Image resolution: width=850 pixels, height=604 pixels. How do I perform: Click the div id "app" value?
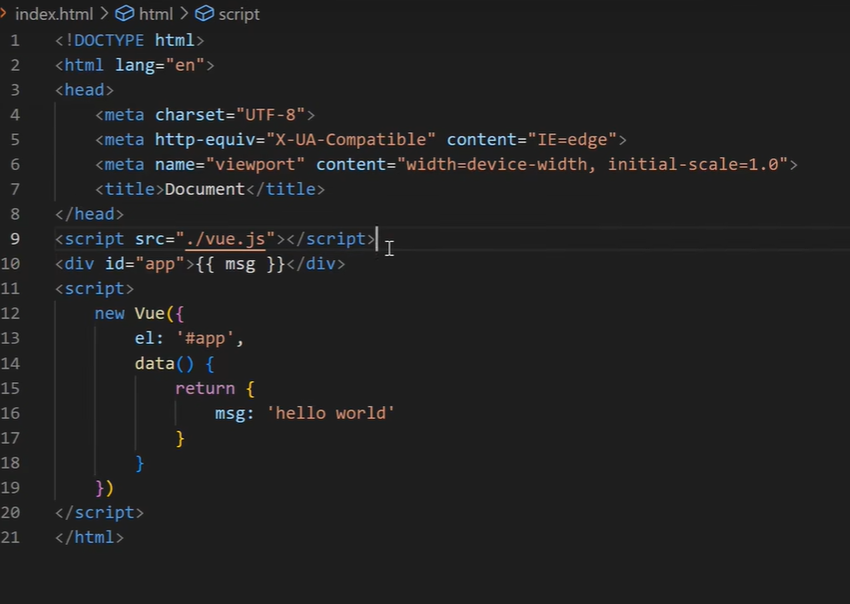pos(160,264)
